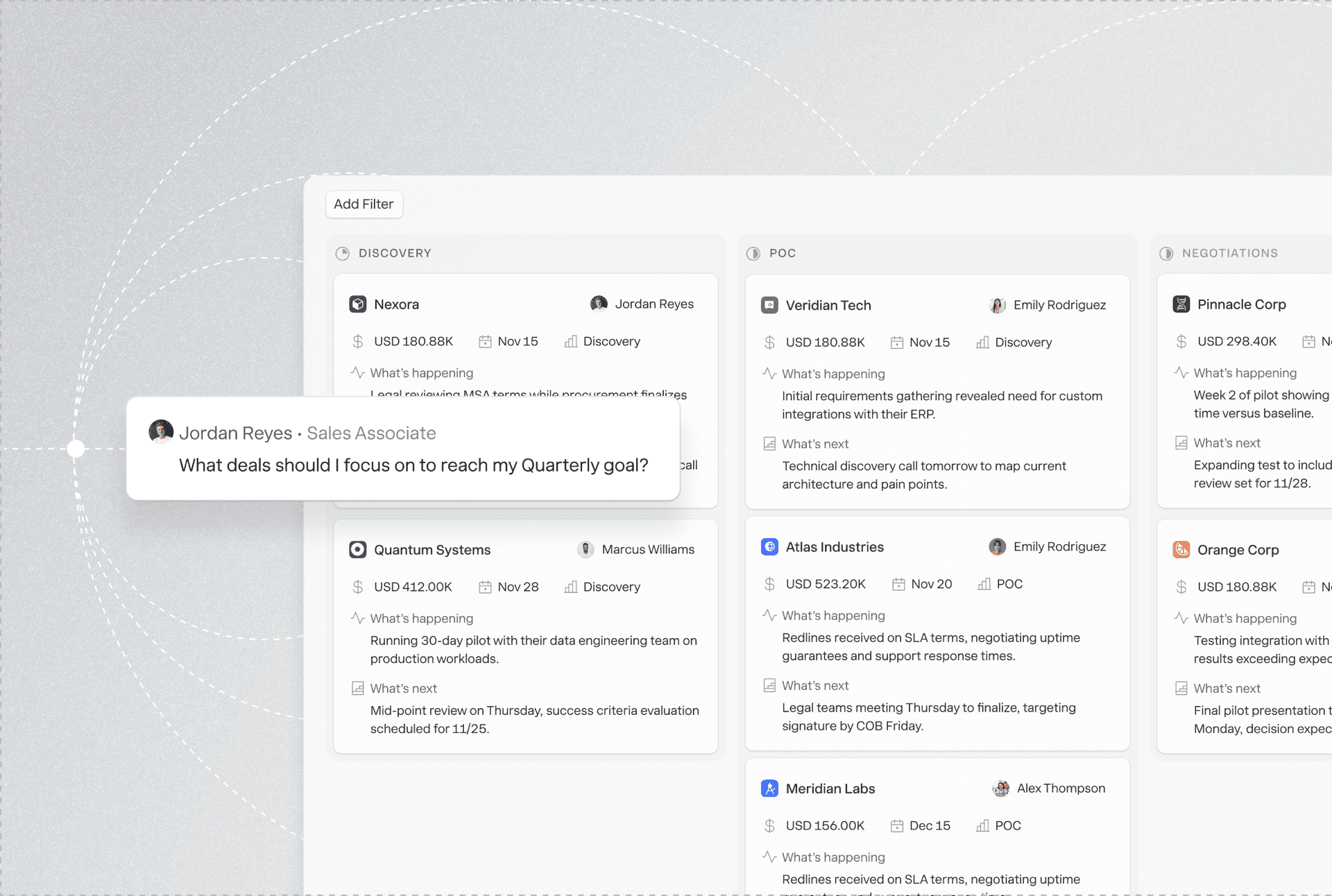This screenshot has width=1332, height=896.
Task: Open Pinnacle Corp company logo icon
Action: coord(1181,304)
